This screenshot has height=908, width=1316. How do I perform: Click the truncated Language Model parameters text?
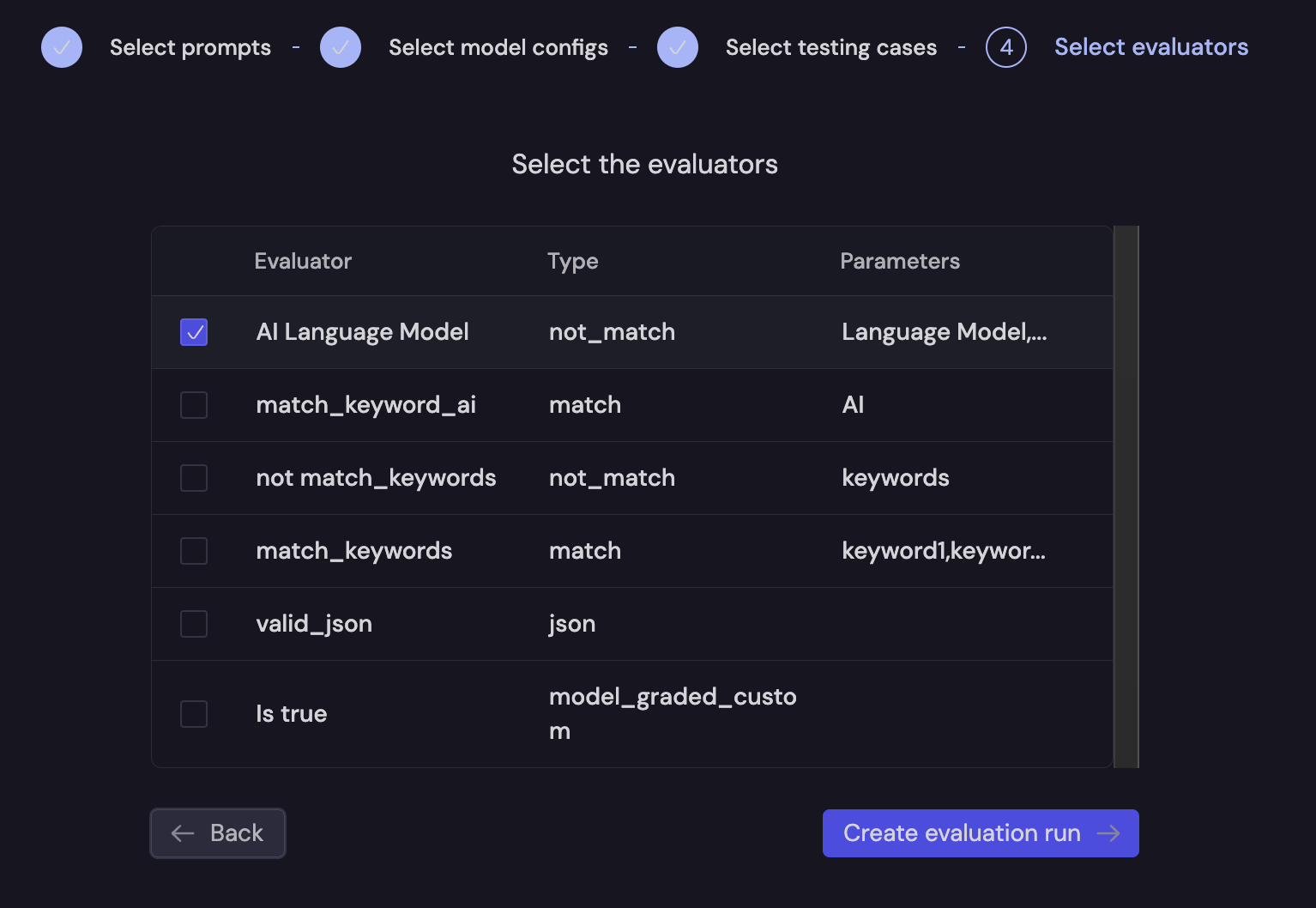click(x=944, y=331)
